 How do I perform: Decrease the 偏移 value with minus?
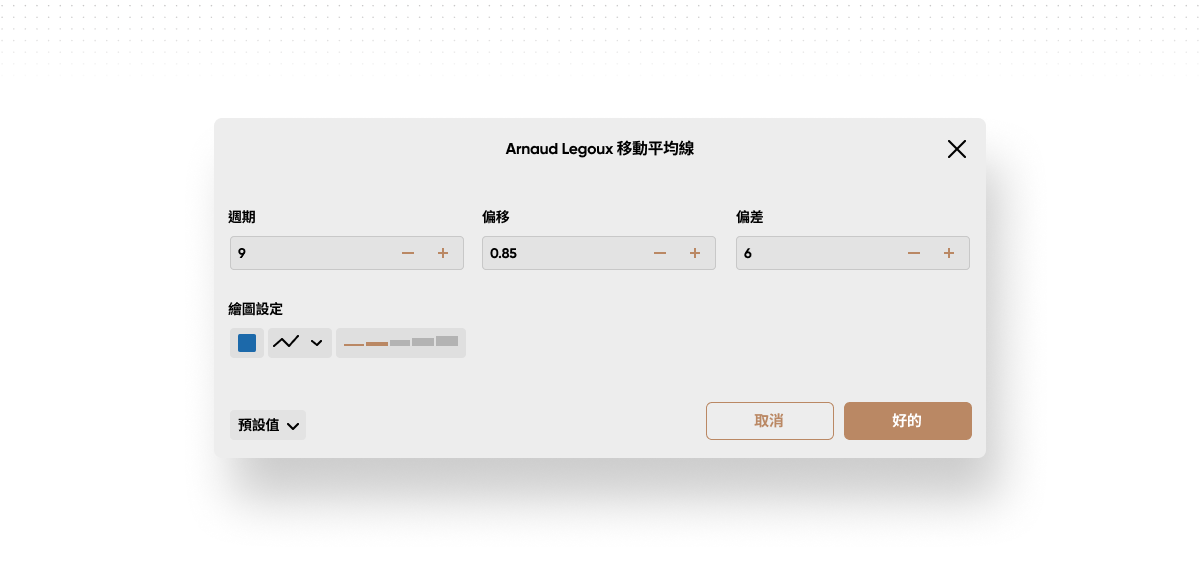tap(660, 253)
